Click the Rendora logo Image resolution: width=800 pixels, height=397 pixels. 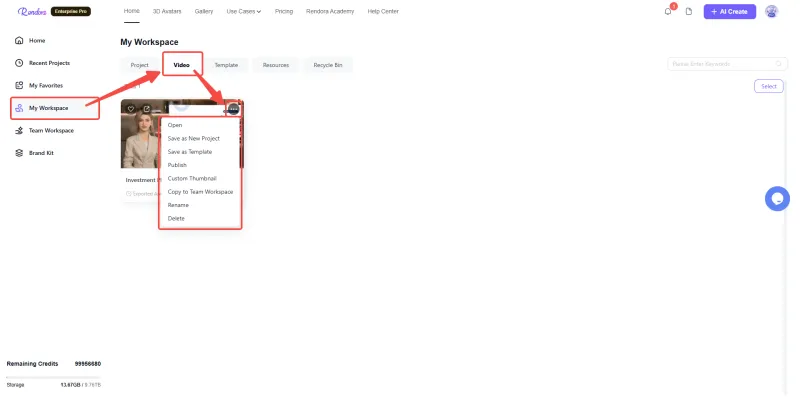coord(32,11)
